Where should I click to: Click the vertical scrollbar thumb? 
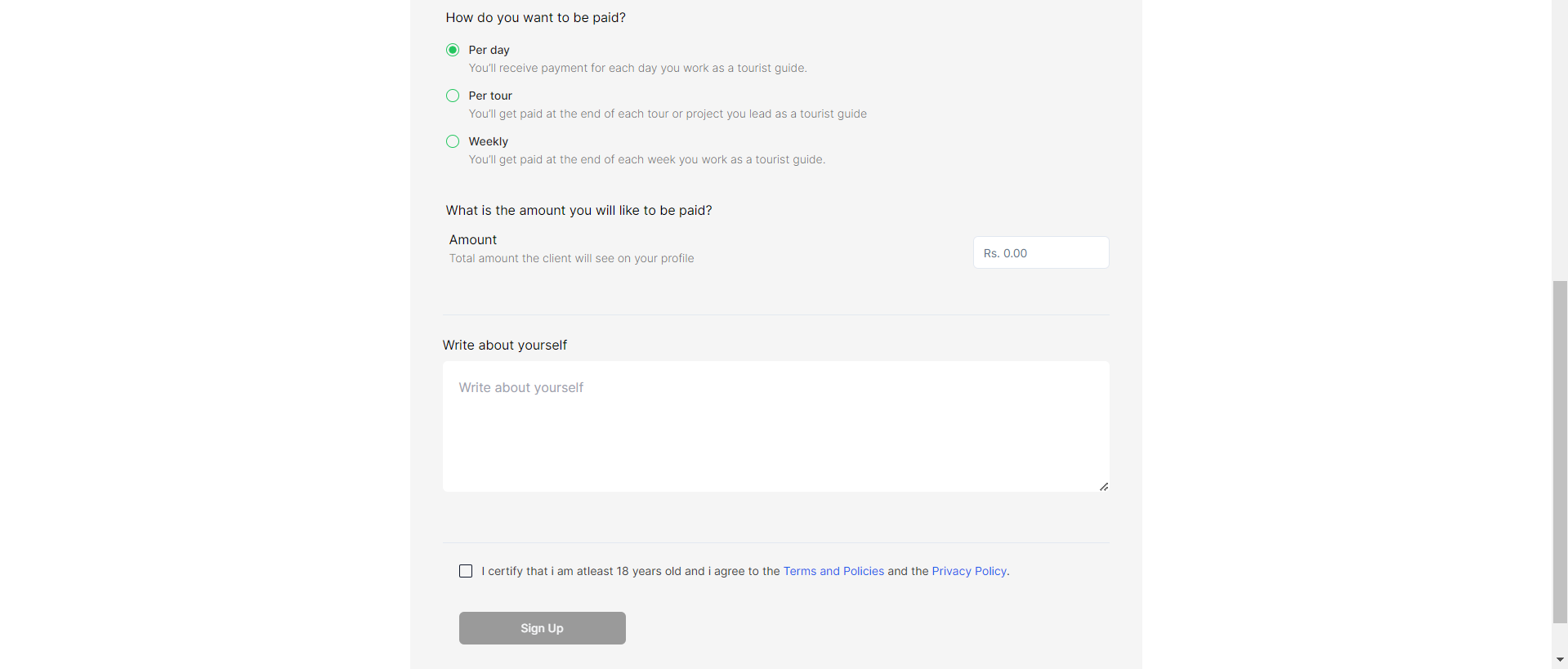coord(1560,451)
